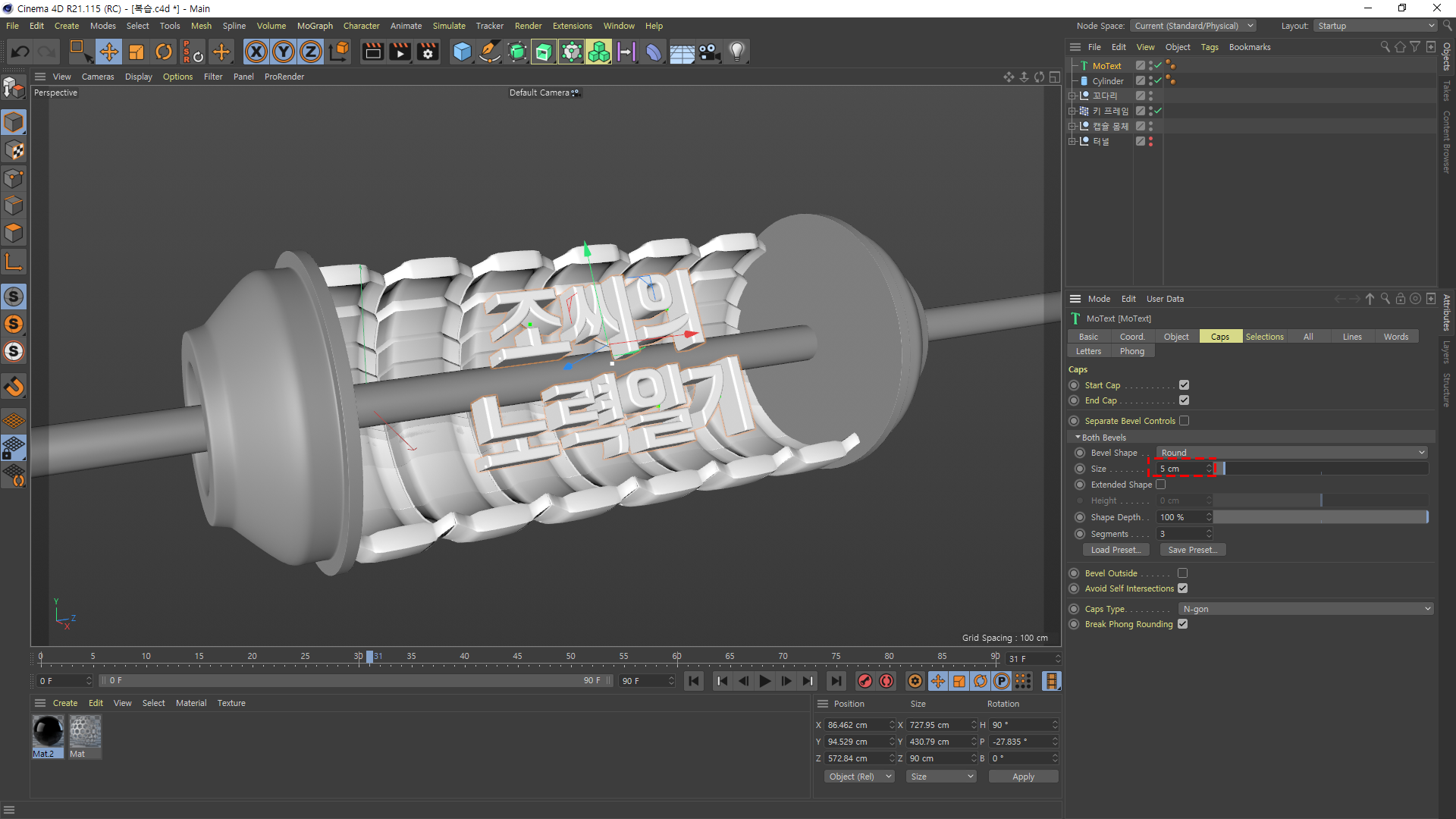Viewport: 1456px width, 819px height.
Task: Toggle the X axis lock icon
Action: [256, 52]
